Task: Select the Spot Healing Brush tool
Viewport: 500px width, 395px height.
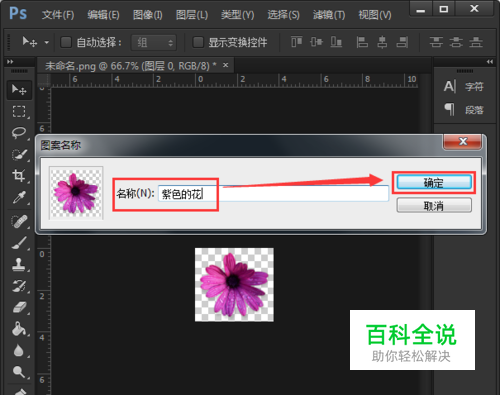Action: pos(19,222)
